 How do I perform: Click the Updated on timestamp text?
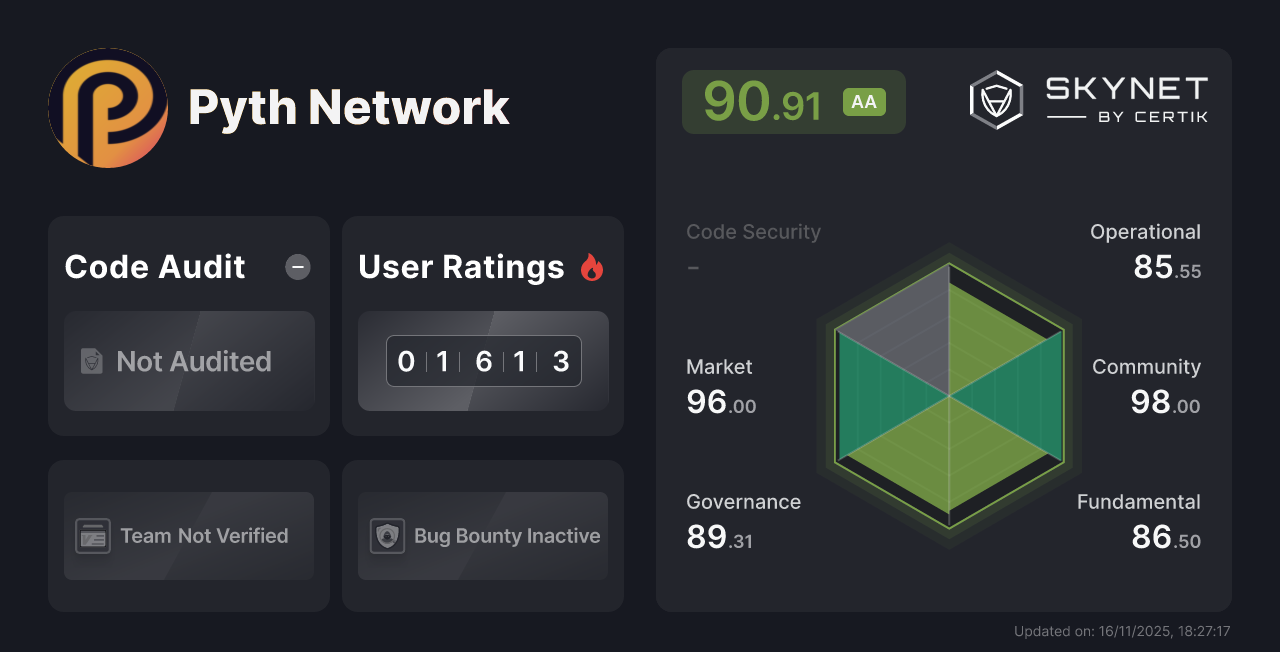pos(1122,631)
